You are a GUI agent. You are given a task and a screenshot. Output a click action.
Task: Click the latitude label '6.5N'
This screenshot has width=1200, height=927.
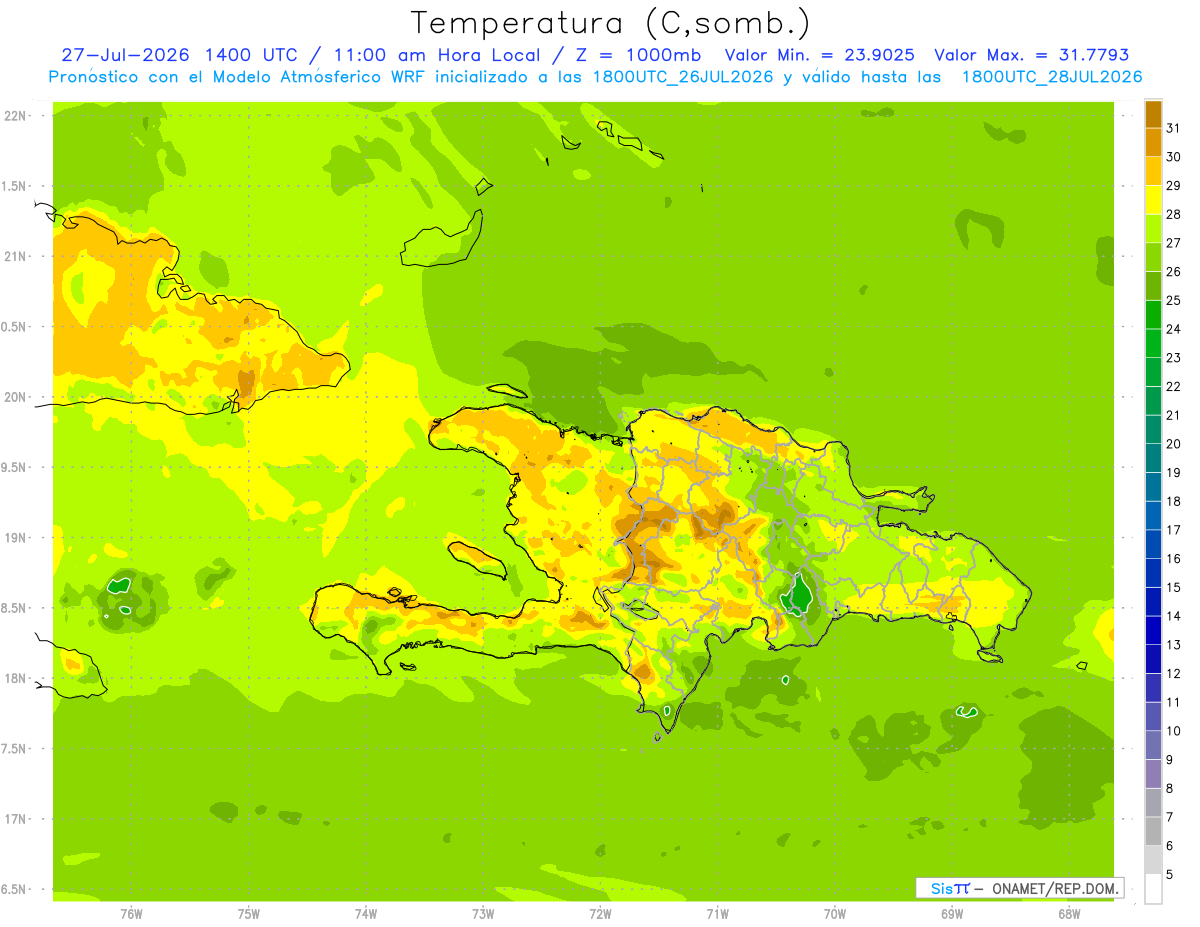pos(15,890)
